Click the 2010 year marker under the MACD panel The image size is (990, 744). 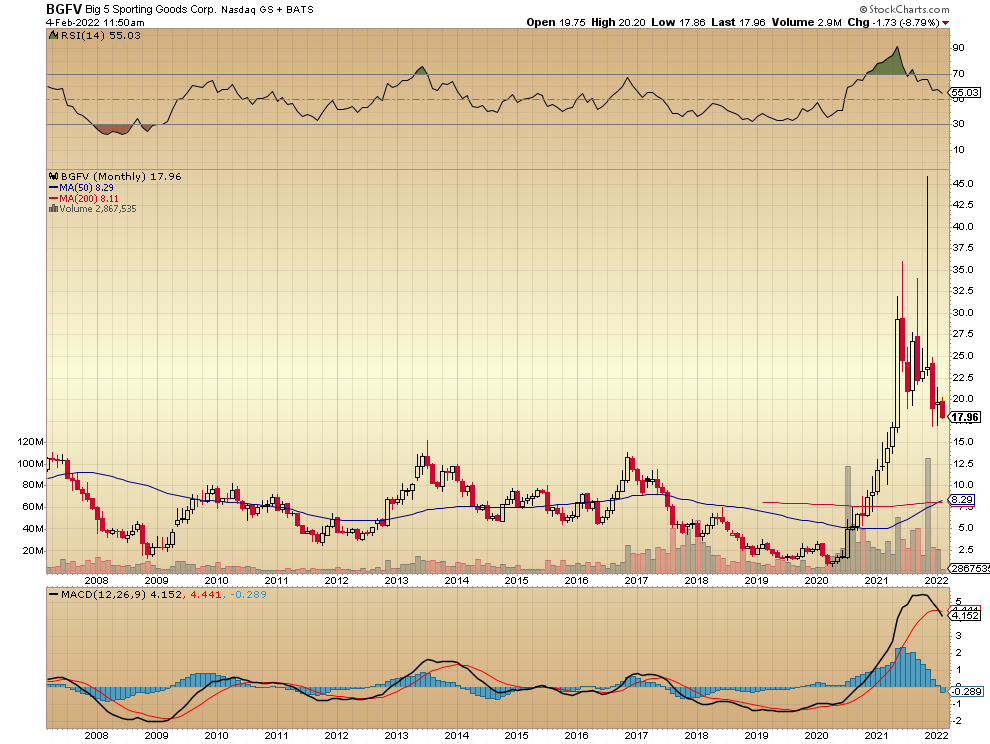tap(216, 736)
